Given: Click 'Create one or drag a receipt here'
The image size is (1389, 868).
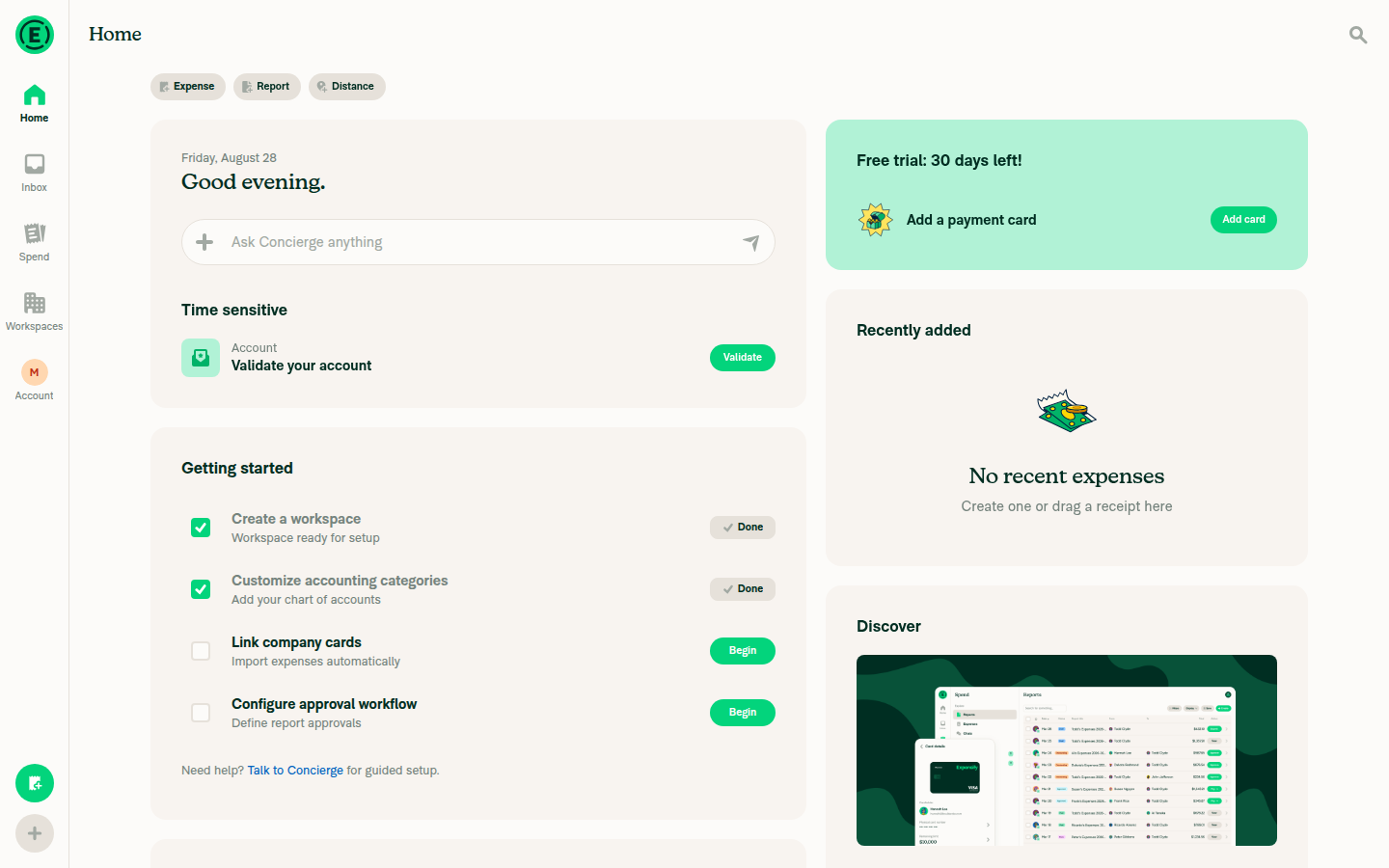Looking at the screenshot, I should (x=1067, y=506).
